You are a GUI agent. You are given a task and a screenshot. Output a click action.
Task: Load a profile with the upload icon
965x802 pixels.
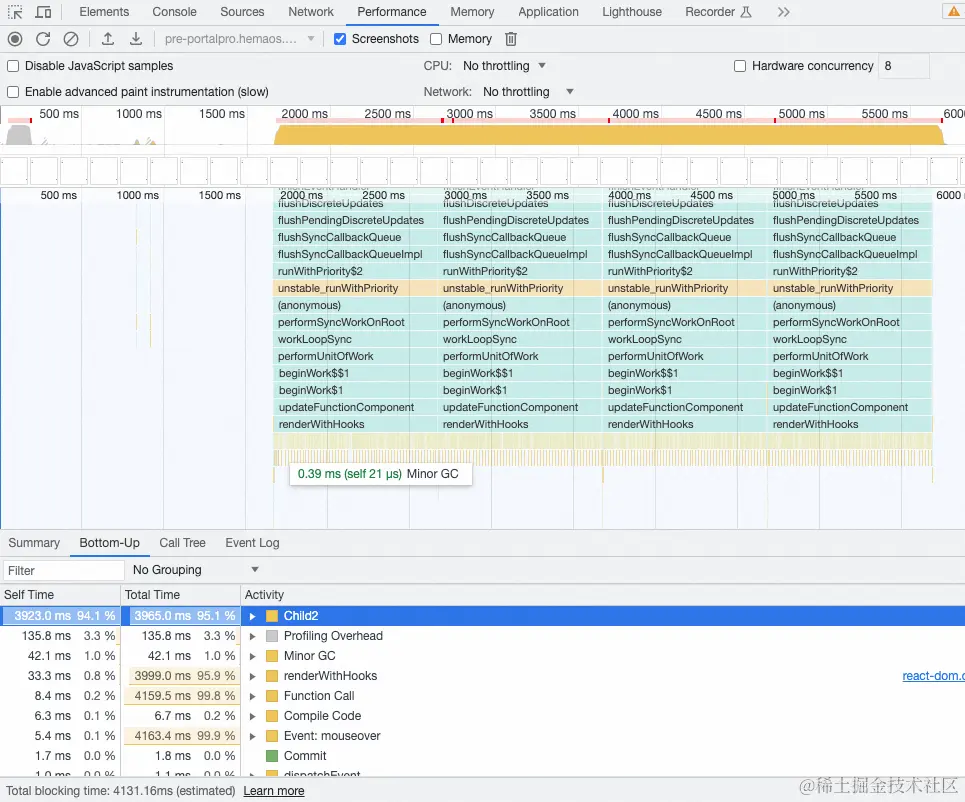point(108,39)
